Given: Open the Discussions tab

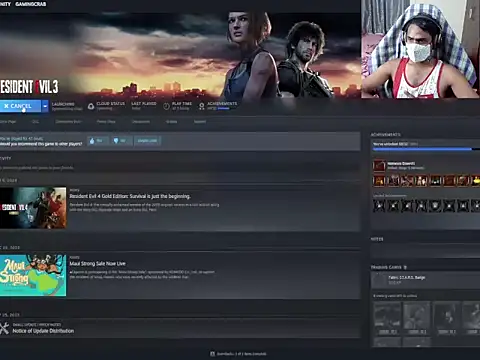Looking at the screenshot, I should 141,122.
